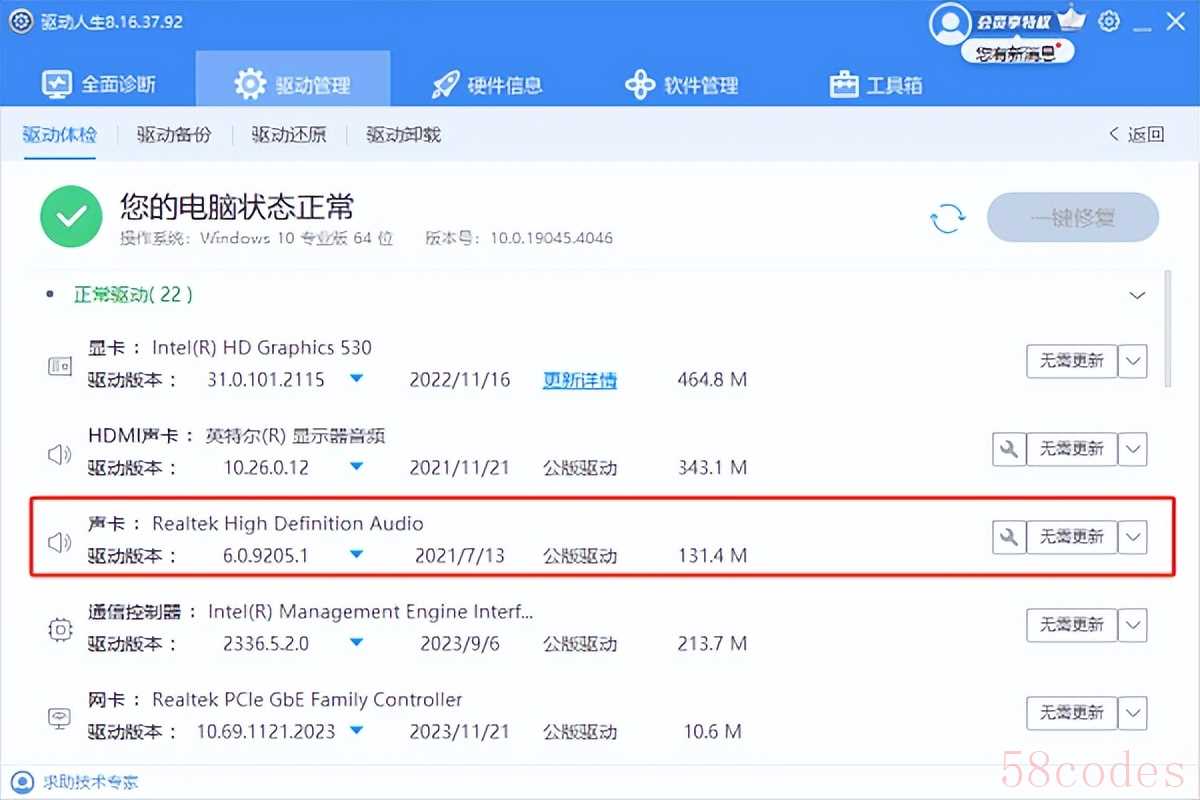
Task: Click wrench repair icon for Realtek Audio
Action: [1008, 537]
